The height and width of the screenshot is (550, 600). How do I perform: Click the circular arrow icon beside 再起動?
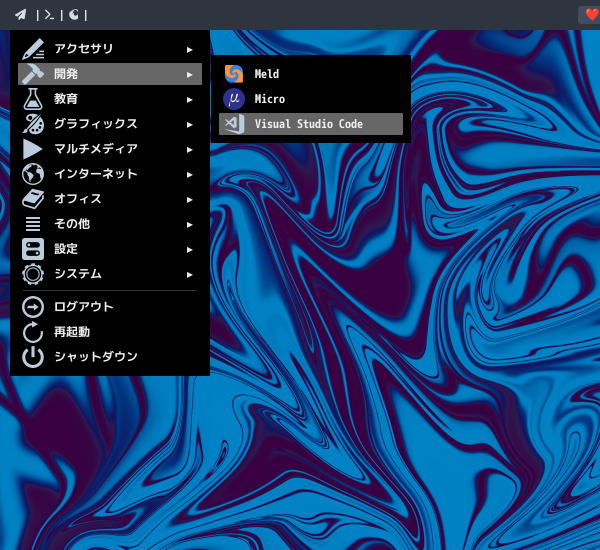point(33,332)
